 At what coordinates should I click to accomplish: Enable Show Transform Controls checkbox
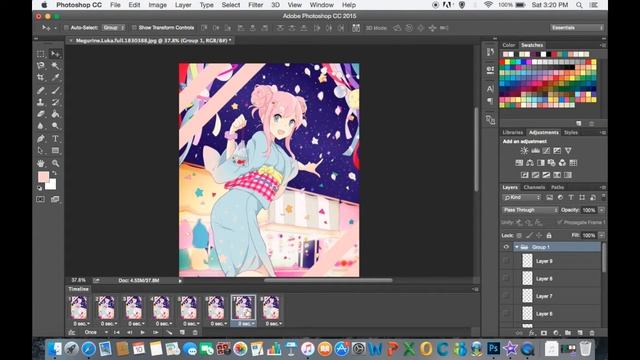point(134,28)
